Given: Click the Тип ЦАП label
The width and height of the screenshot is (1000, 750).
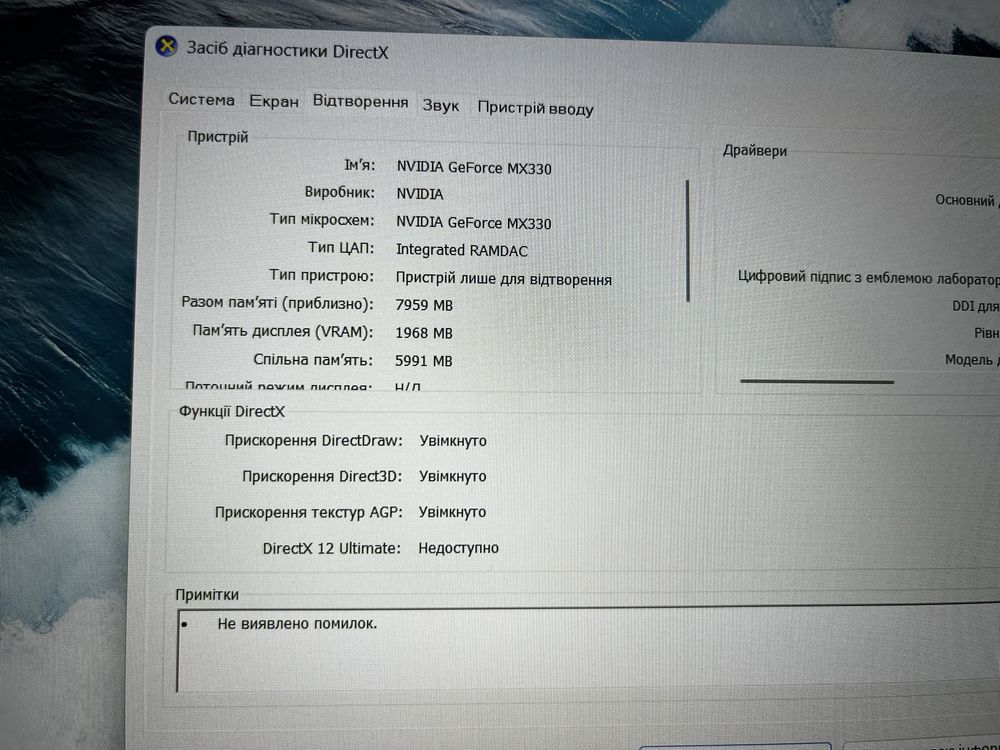Looking at the screenshot, I should tap(341, 247).
